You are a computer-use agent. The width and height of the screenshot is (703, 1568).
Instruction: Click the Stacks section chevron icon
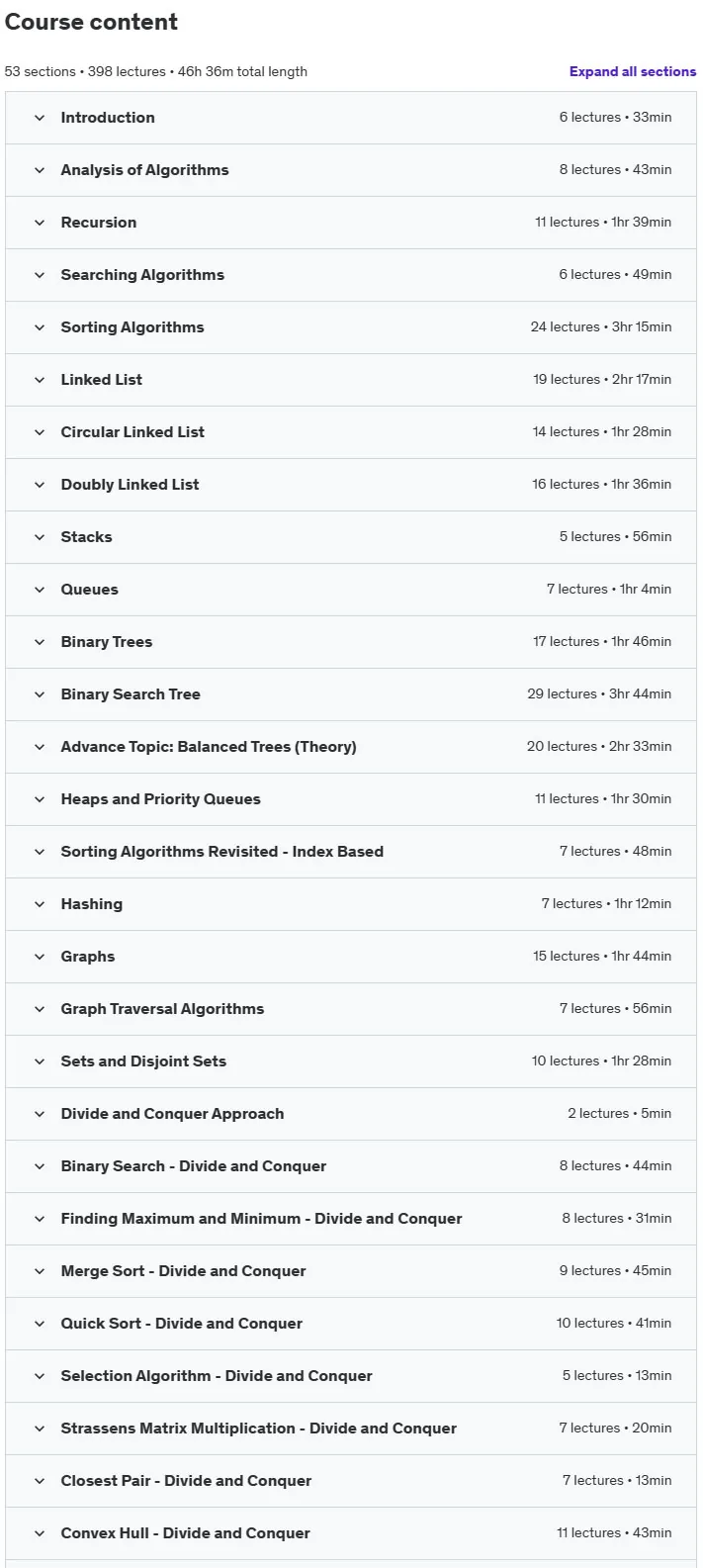pyautogui.click(x=40, y=537)
